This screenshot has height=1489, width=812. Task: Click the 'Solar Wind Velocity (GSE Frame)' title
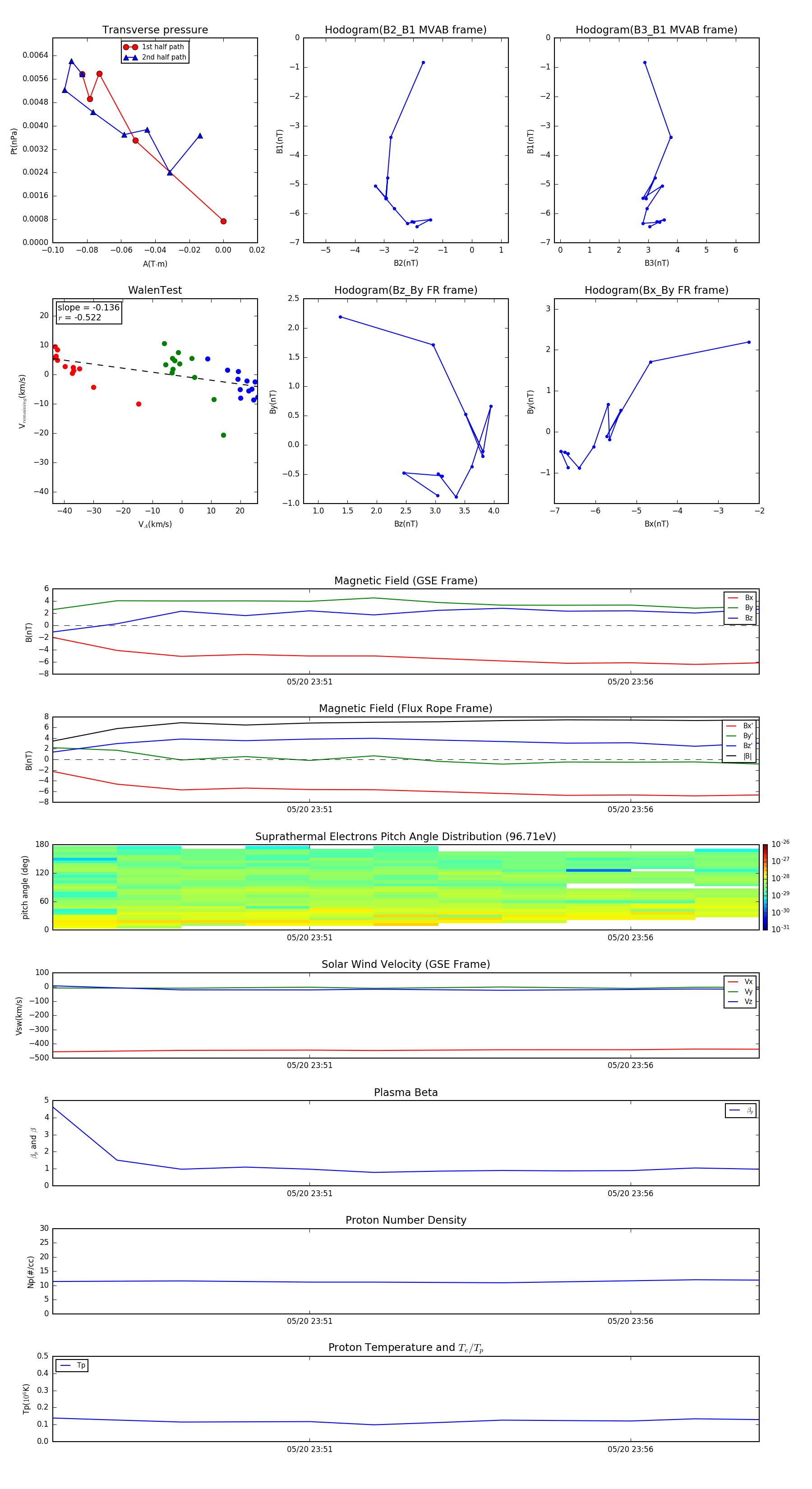click(406, 964)
